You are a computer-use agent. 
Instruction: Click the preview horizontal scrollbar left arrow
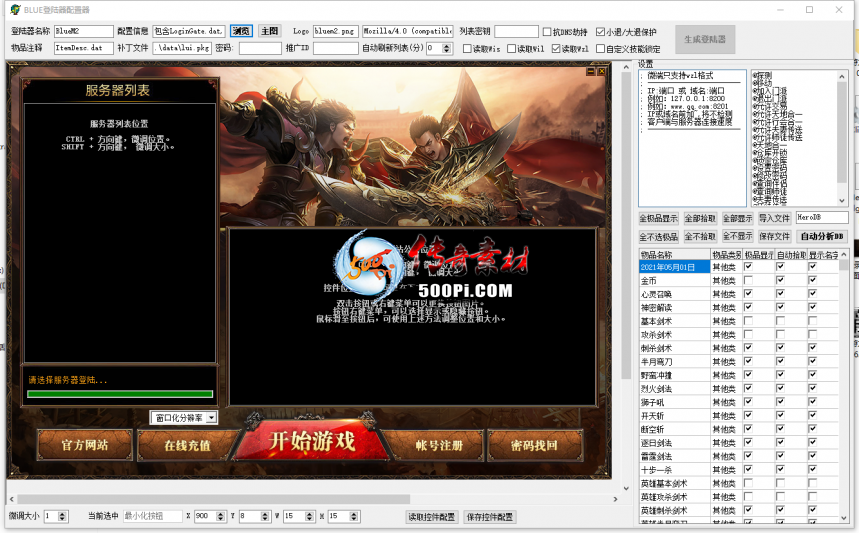pyautogui.click(x=12, y=499)
